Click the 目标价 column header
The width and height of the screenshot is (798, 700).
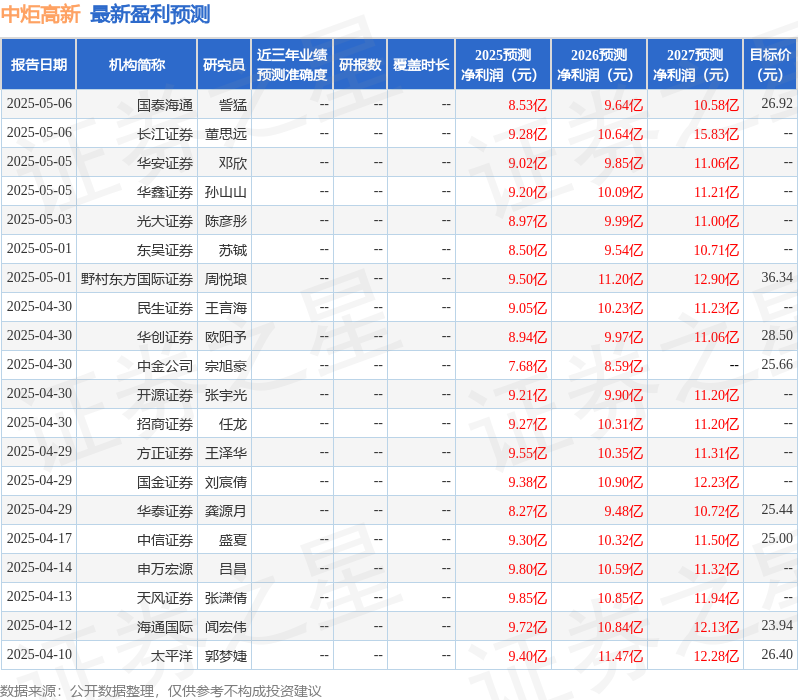click(x=771, y=64)
